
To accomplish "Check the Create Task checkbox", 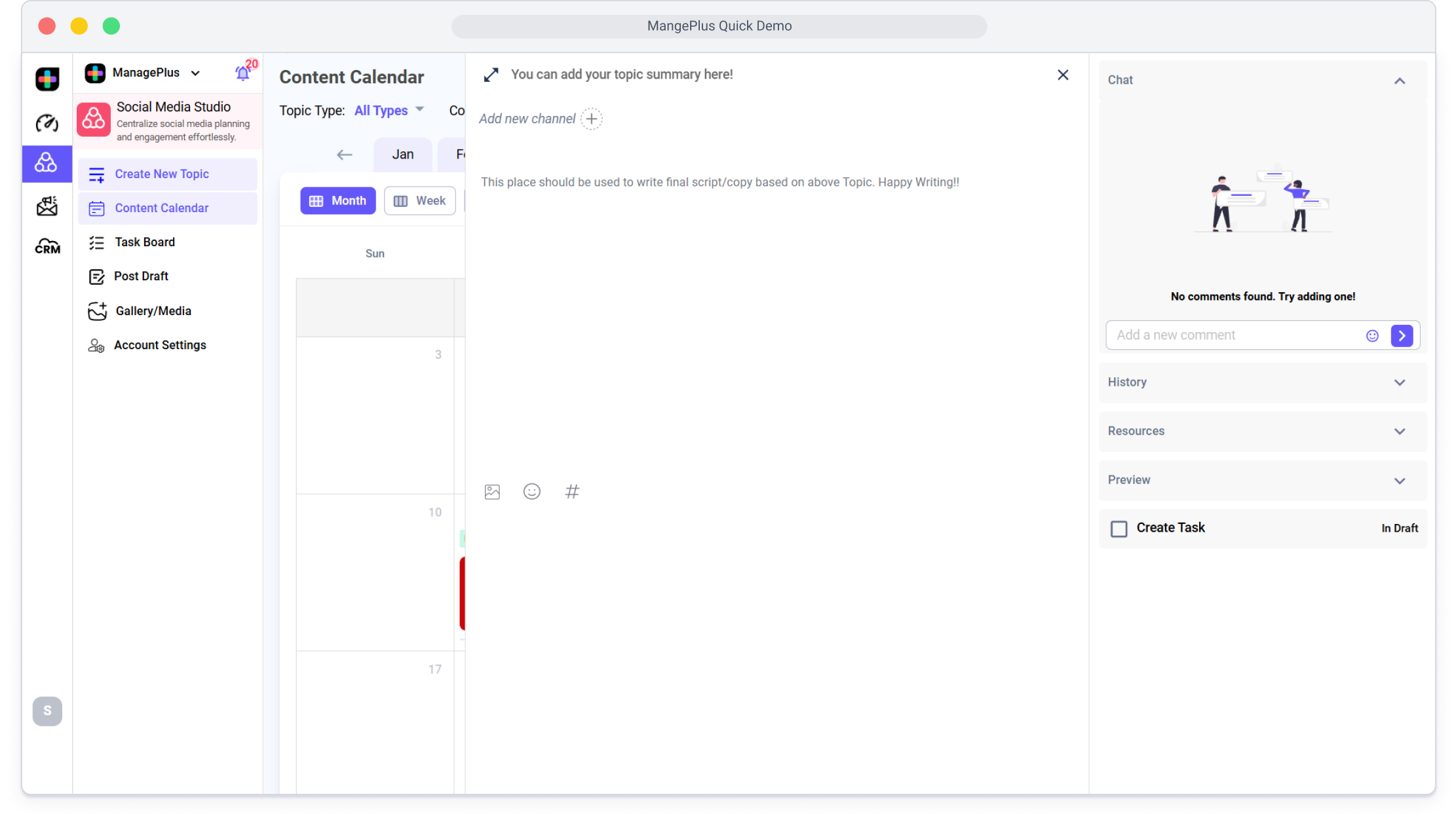I will click(1119, 529).
